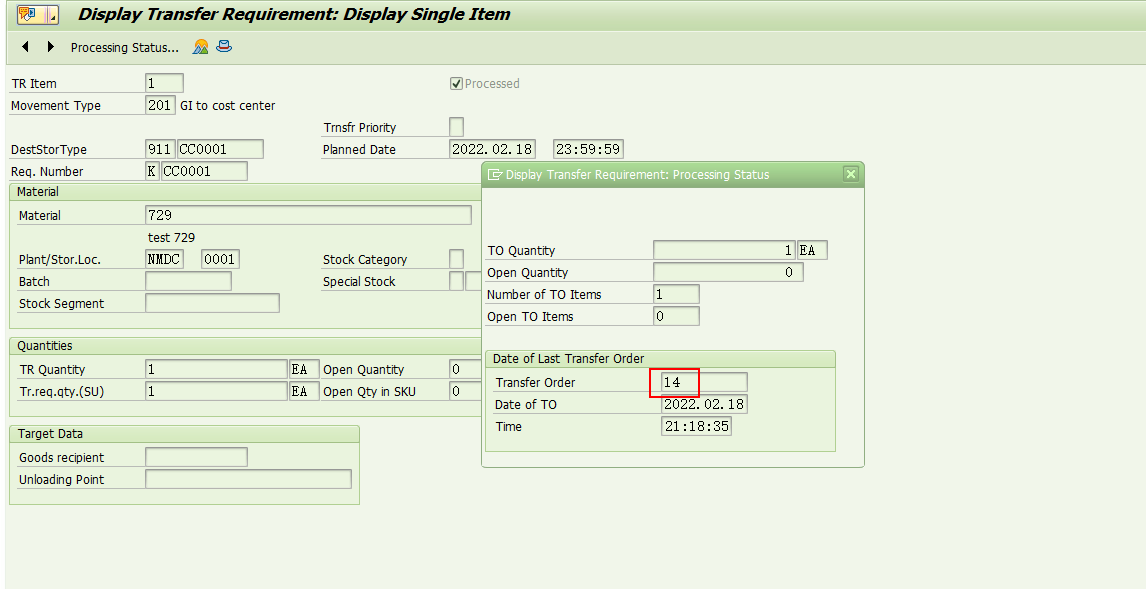The height and width of the screenshot is (589, 1146).
Task: Click the EA unit field beside TO Quantity
Action: [x=812, y=250]
